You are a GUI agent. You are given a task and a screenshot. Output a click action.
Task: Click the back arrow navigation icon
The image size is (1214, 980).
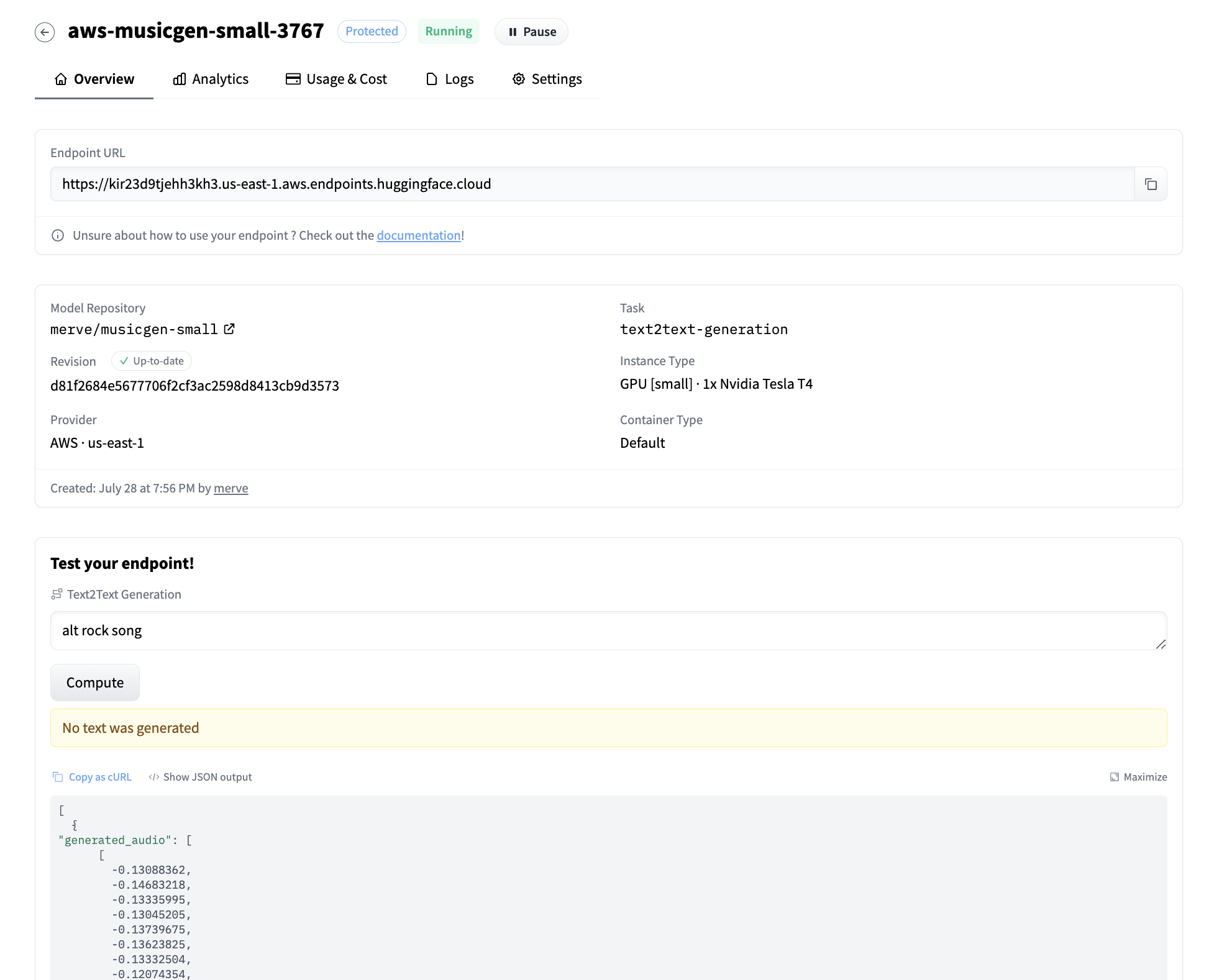click(x=45, y=31)
